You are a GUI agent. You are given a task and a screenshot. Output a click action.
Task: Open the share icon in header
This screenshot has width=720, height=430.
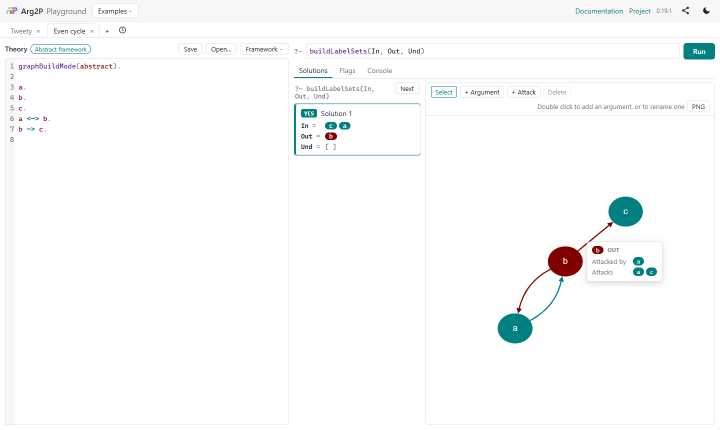pos(686,11)
